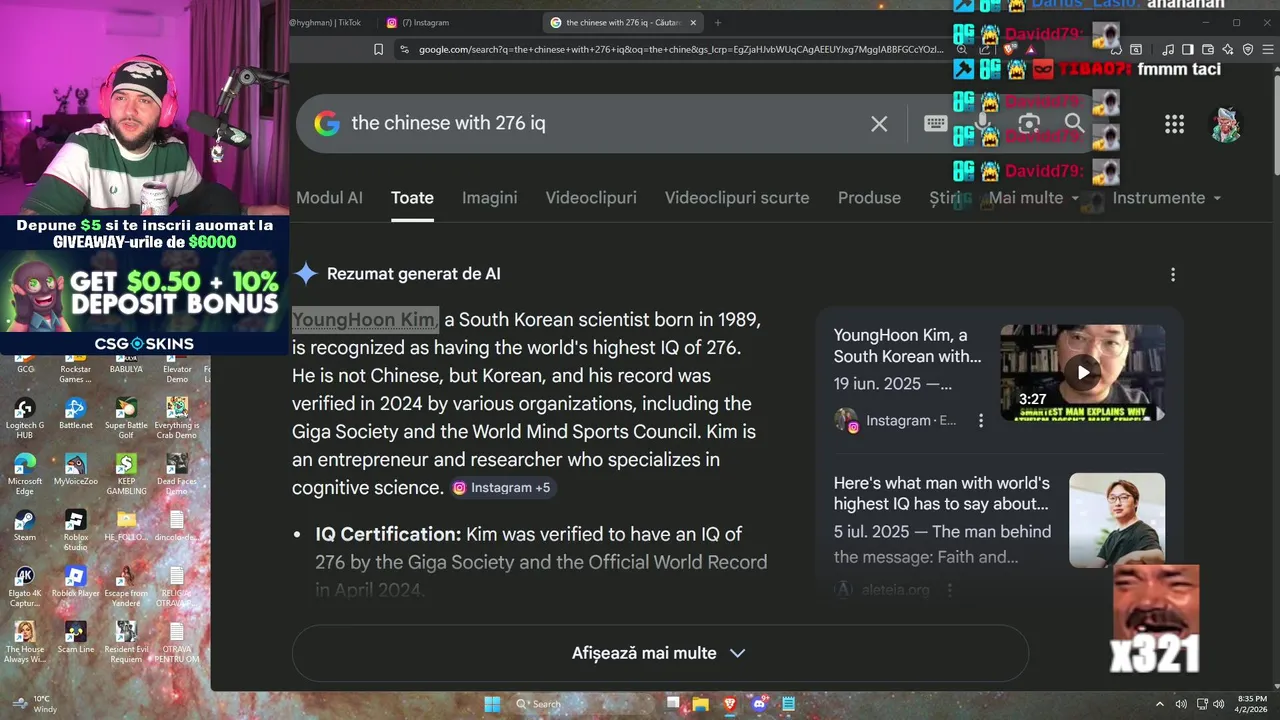Open Videoclipuri scurte tab
This screenshot has width=1280, height=720.
tap(737, 198)
